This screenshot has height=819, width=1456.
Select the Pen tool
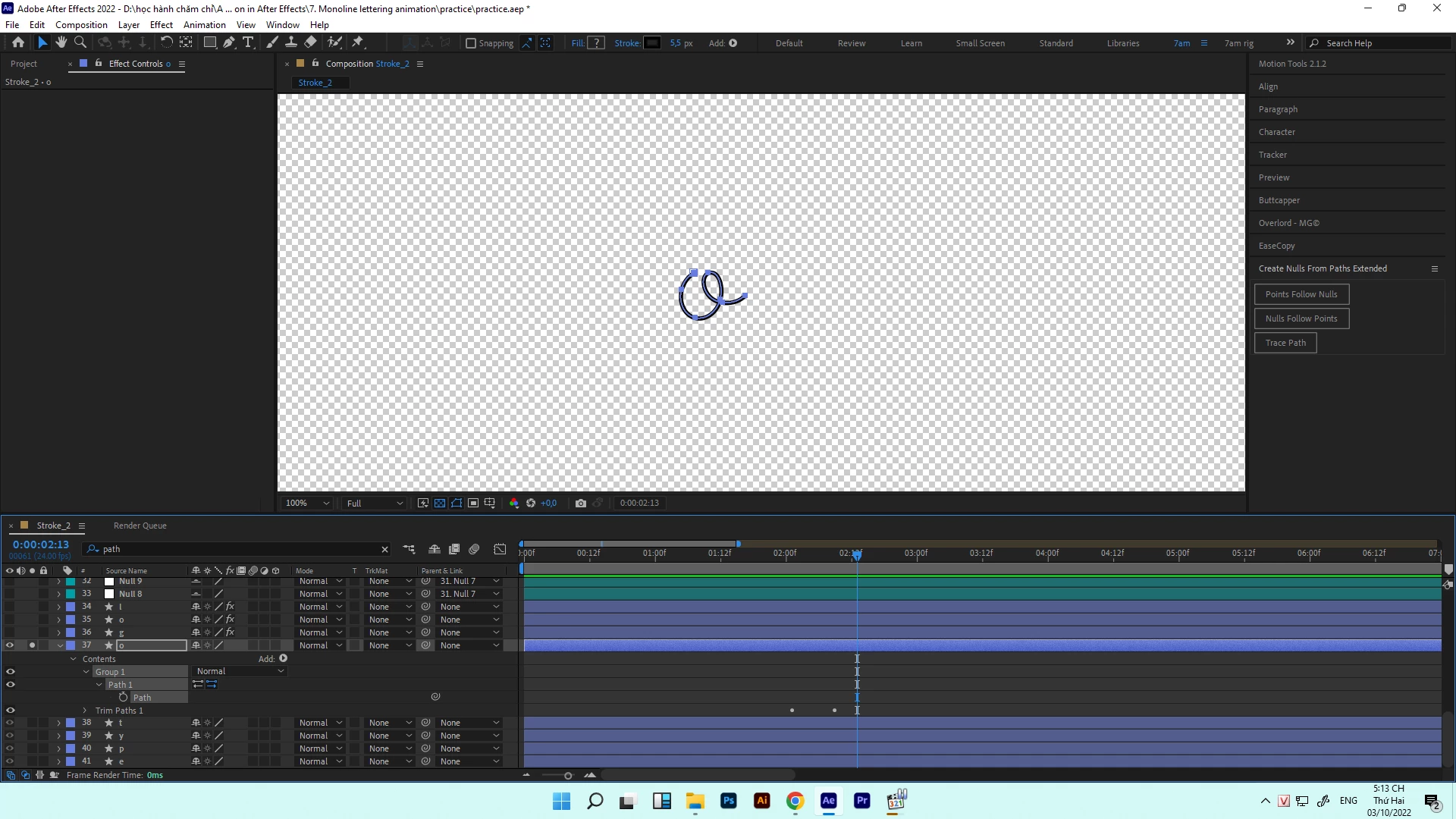point(229,42)
